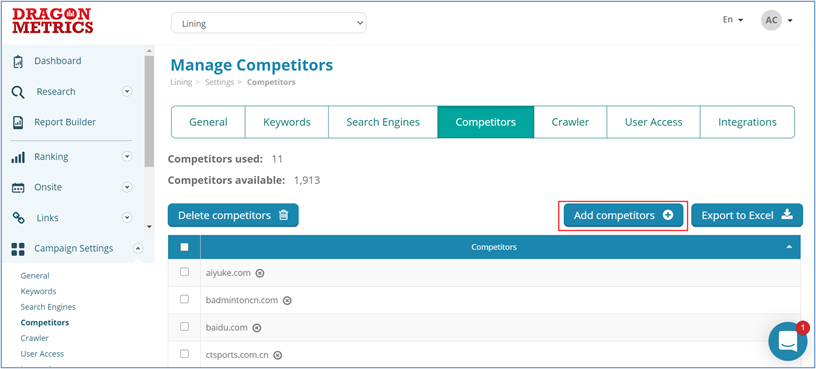Click the Export to Excel button
The width and height of the screenshot is (816, 369).
(x=747, y=215)
